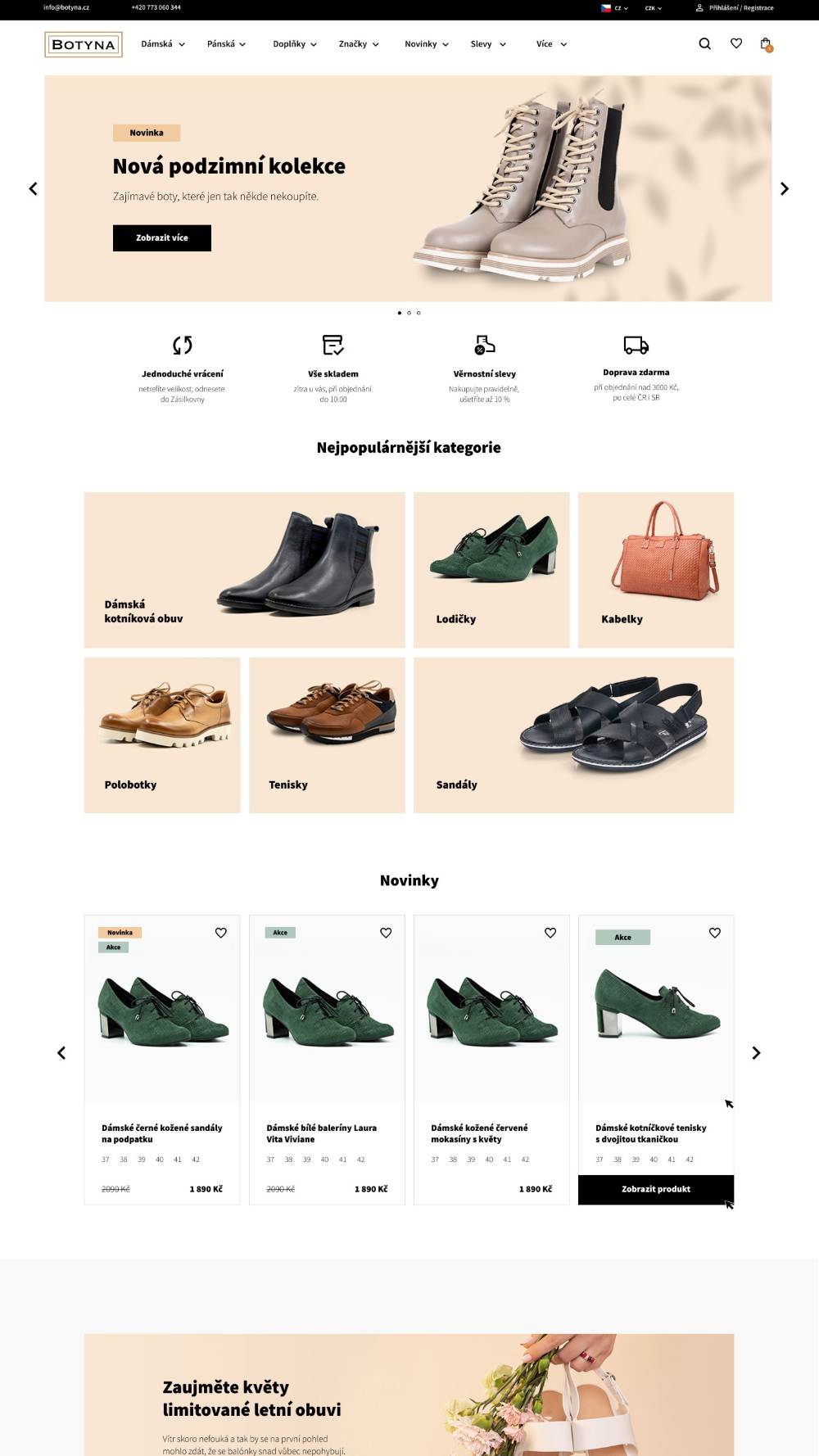Screen dimensions: 819x1456
Task: Show next Novinky products arrow
Action: 756,1053
